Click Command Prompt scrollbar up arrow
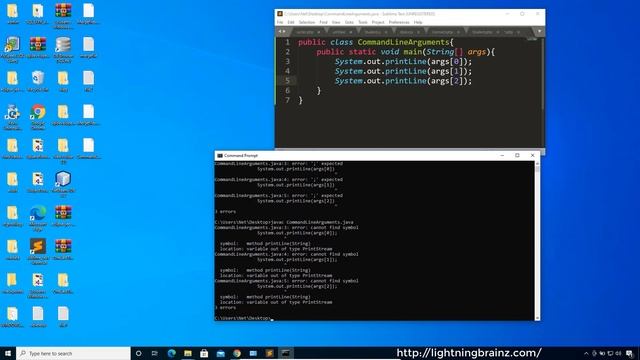 tap(537, 164)
